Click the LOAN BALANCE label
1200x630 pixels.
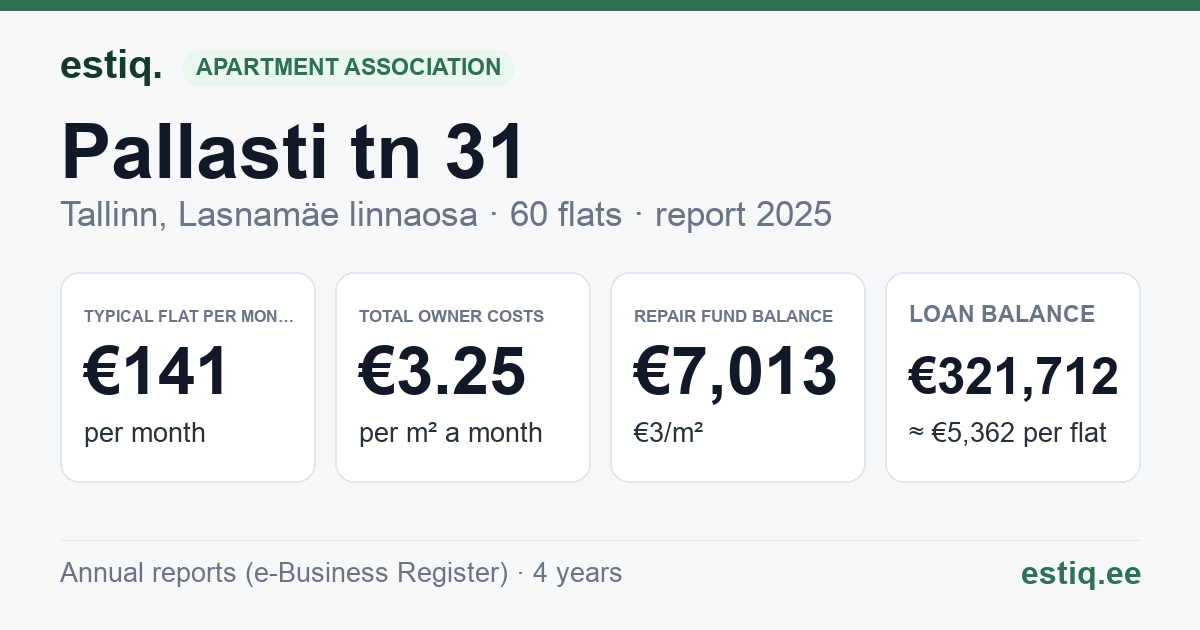[x=1002, y=314]
